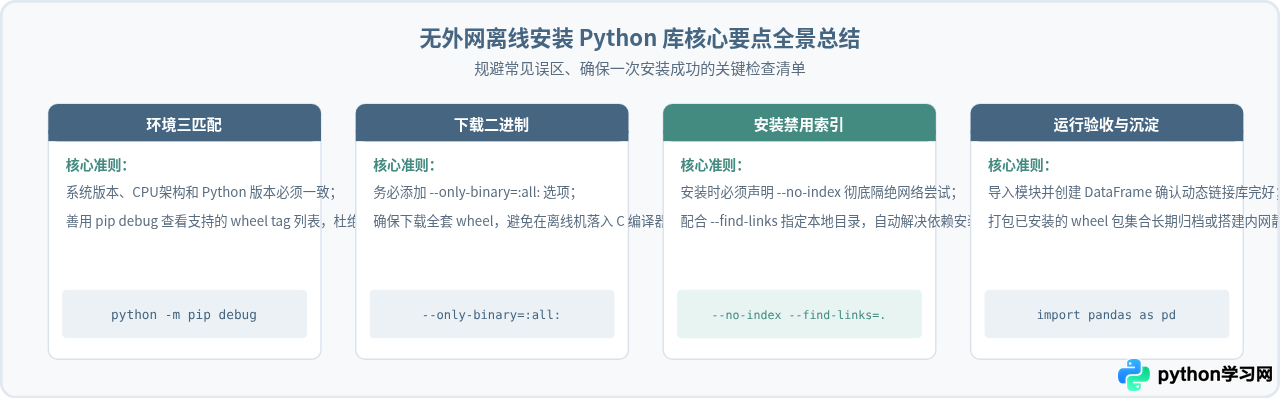Click the --no-index --find-links=. code box
Viewport: 1280px width, 399px height.
point(799,314)
